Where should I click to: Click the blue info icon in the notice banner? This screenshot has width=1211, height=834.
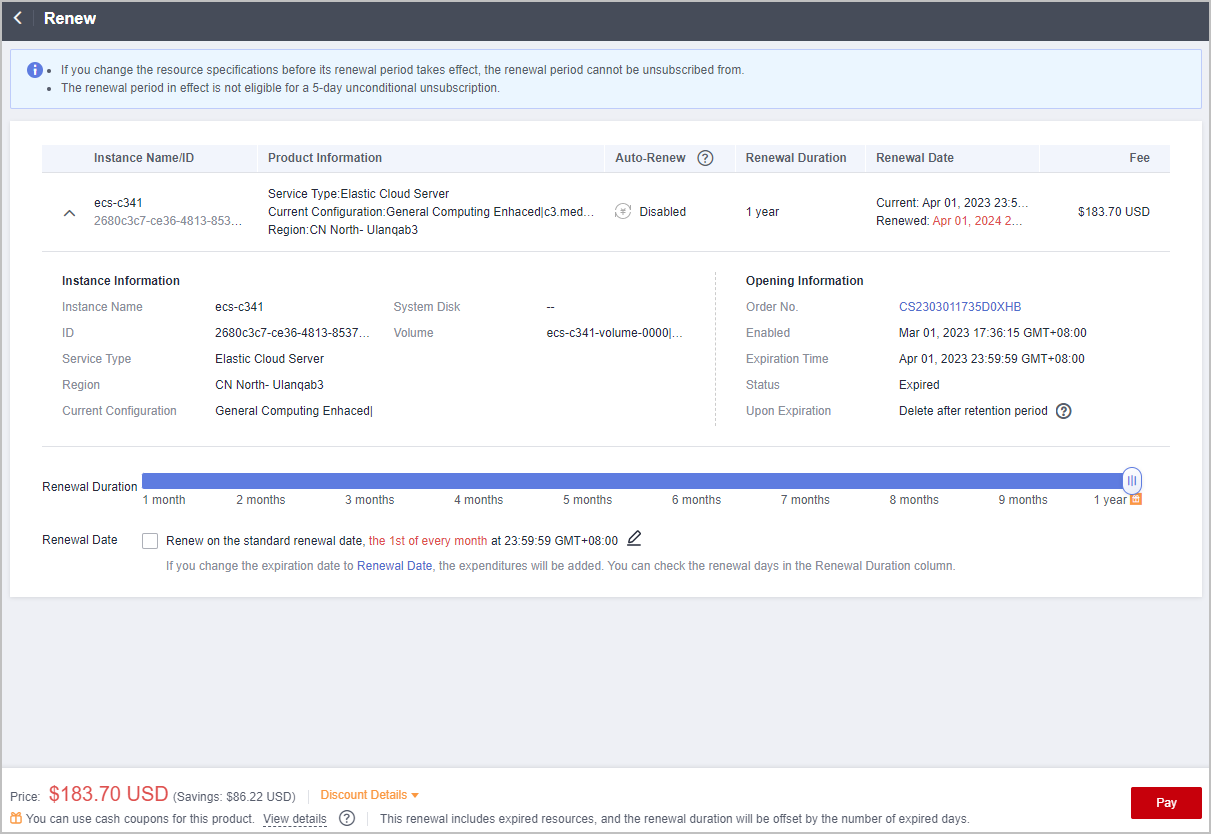tap(35, 70)
